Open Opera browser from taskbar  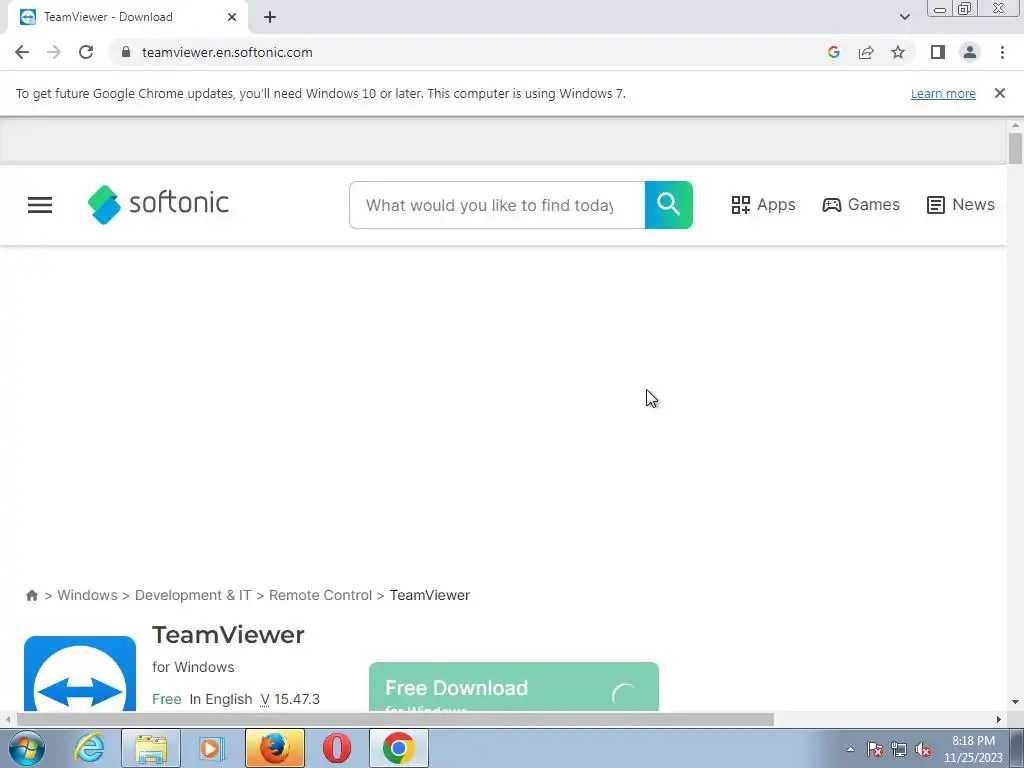(x=336, y=748)
